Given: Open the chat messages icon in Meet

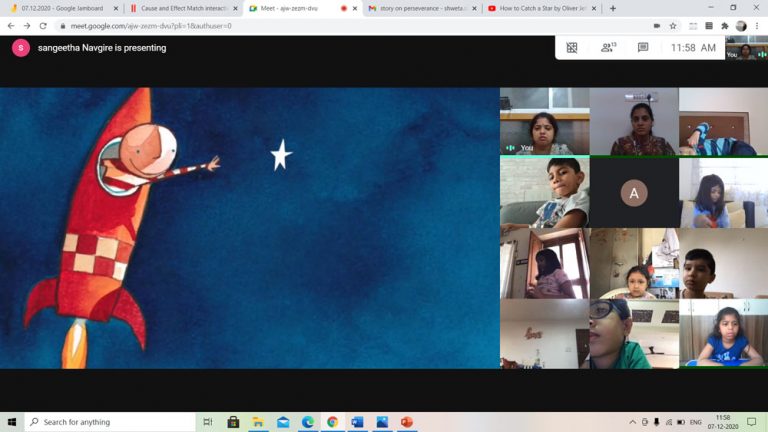Looking at the screenshot, I should (643, 48).
